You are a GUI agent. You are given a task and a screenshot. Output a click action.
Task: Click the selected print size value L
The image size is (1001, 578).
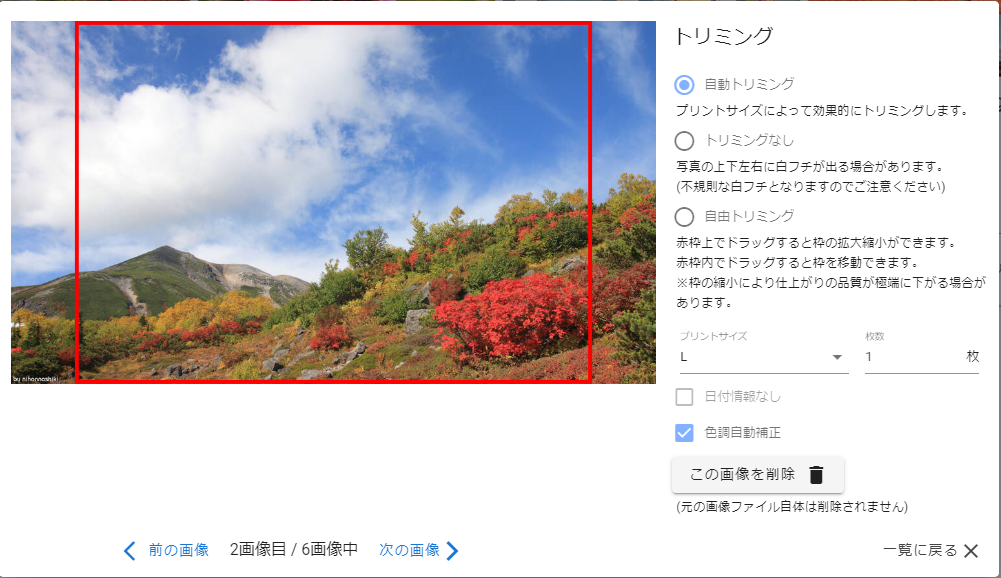click(x=685, y=357)
